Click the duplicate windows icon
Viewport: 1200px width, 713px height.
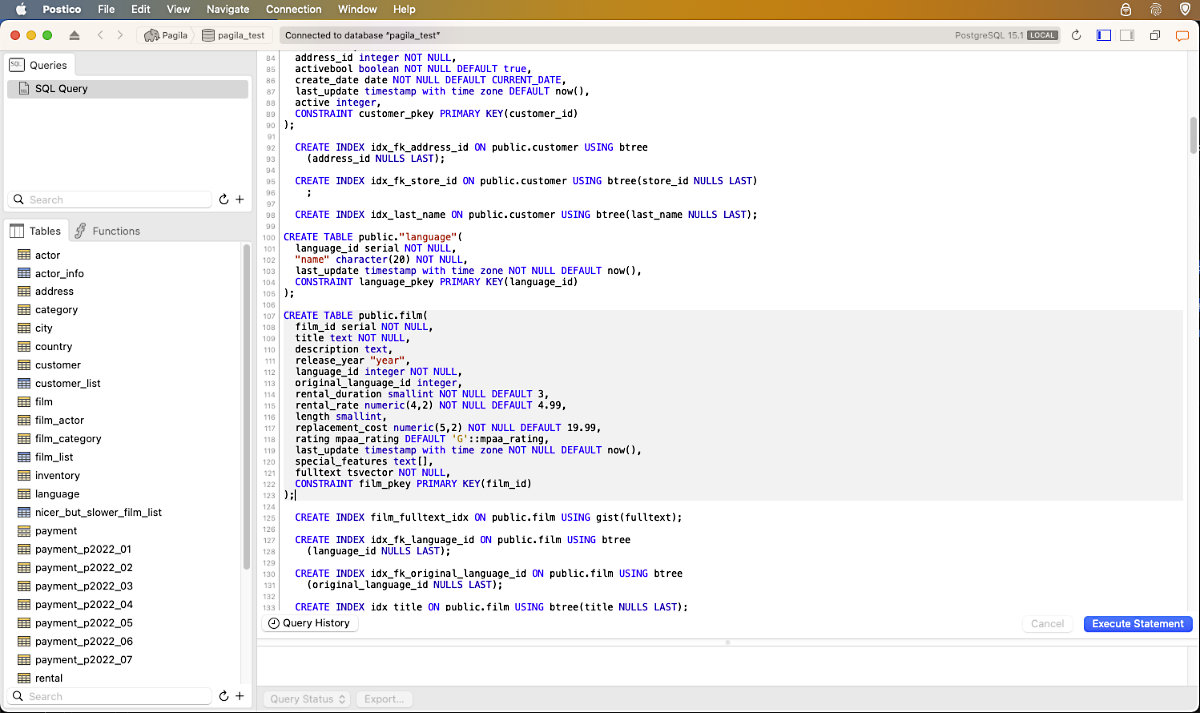click(x=1155, y=35)
